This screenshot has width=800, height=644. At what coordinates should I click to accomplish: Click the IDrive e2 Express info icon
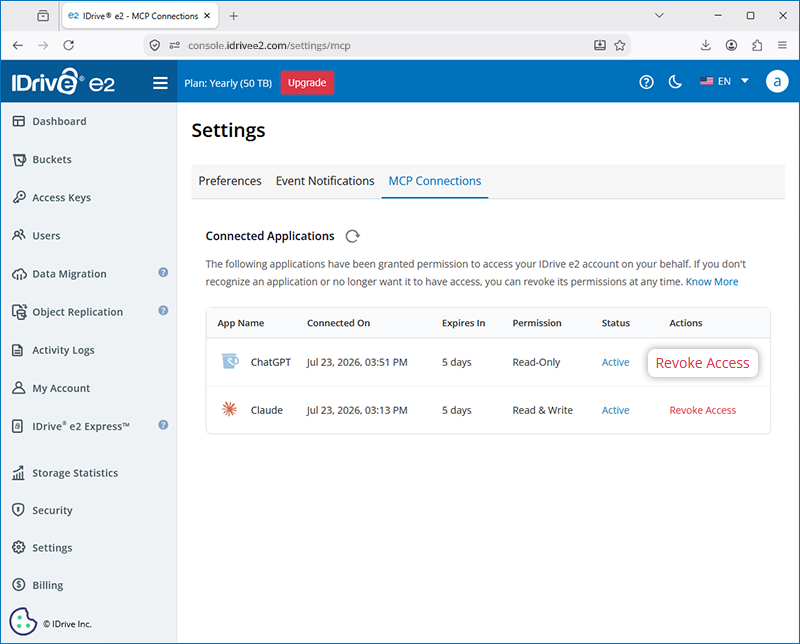point(163,425)
